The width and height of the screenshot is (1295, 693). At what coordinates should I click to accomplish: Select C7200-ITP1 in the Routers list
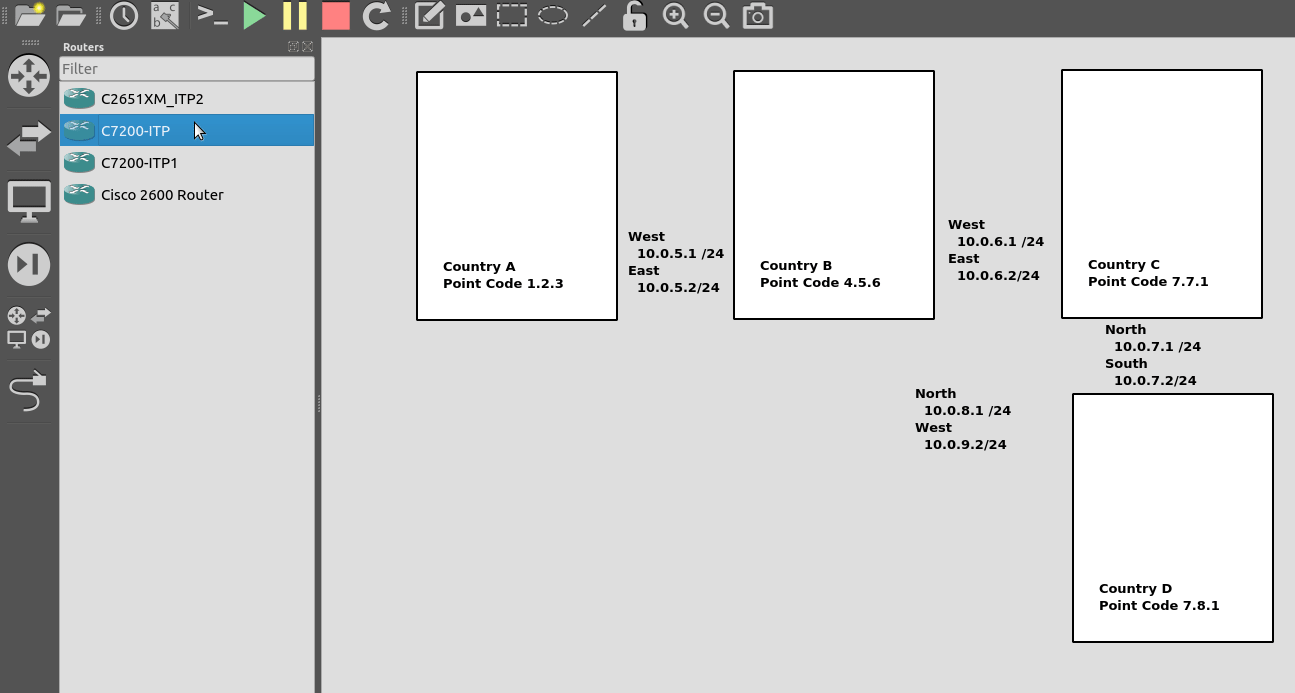[x=140, y=162]
